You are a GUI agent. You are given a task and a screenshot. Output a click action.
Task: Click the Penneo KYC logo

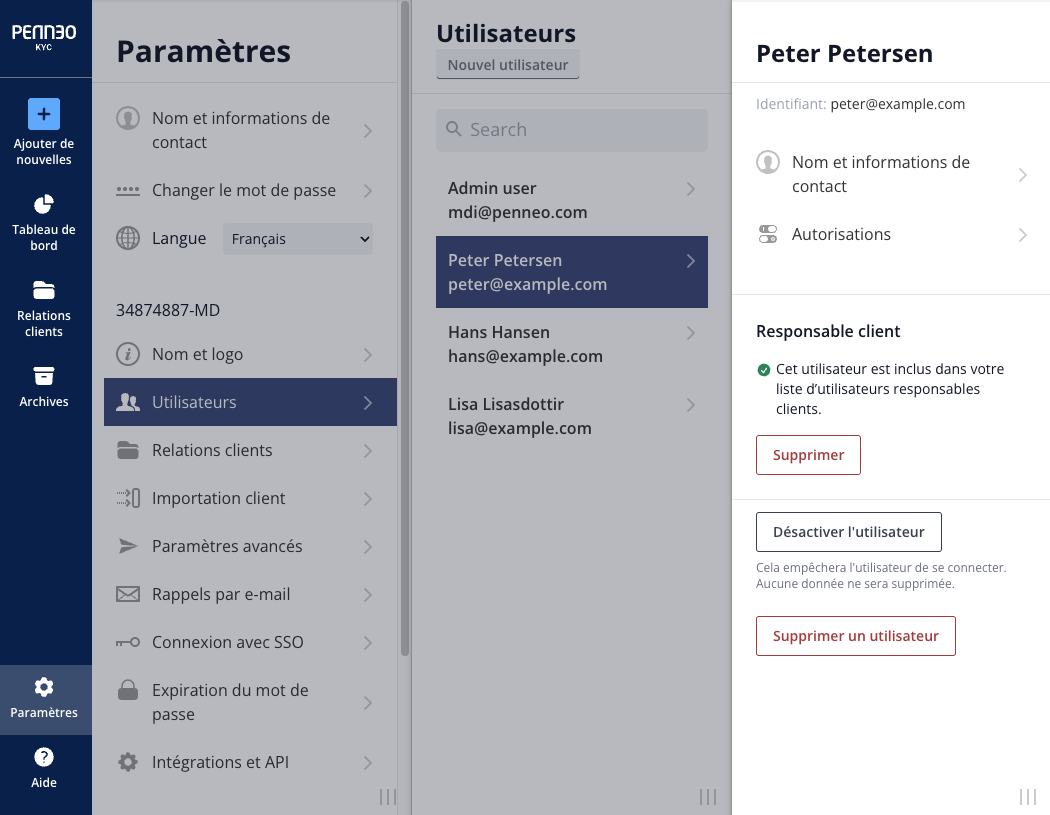pyautogui.click(x=44, y=37)
